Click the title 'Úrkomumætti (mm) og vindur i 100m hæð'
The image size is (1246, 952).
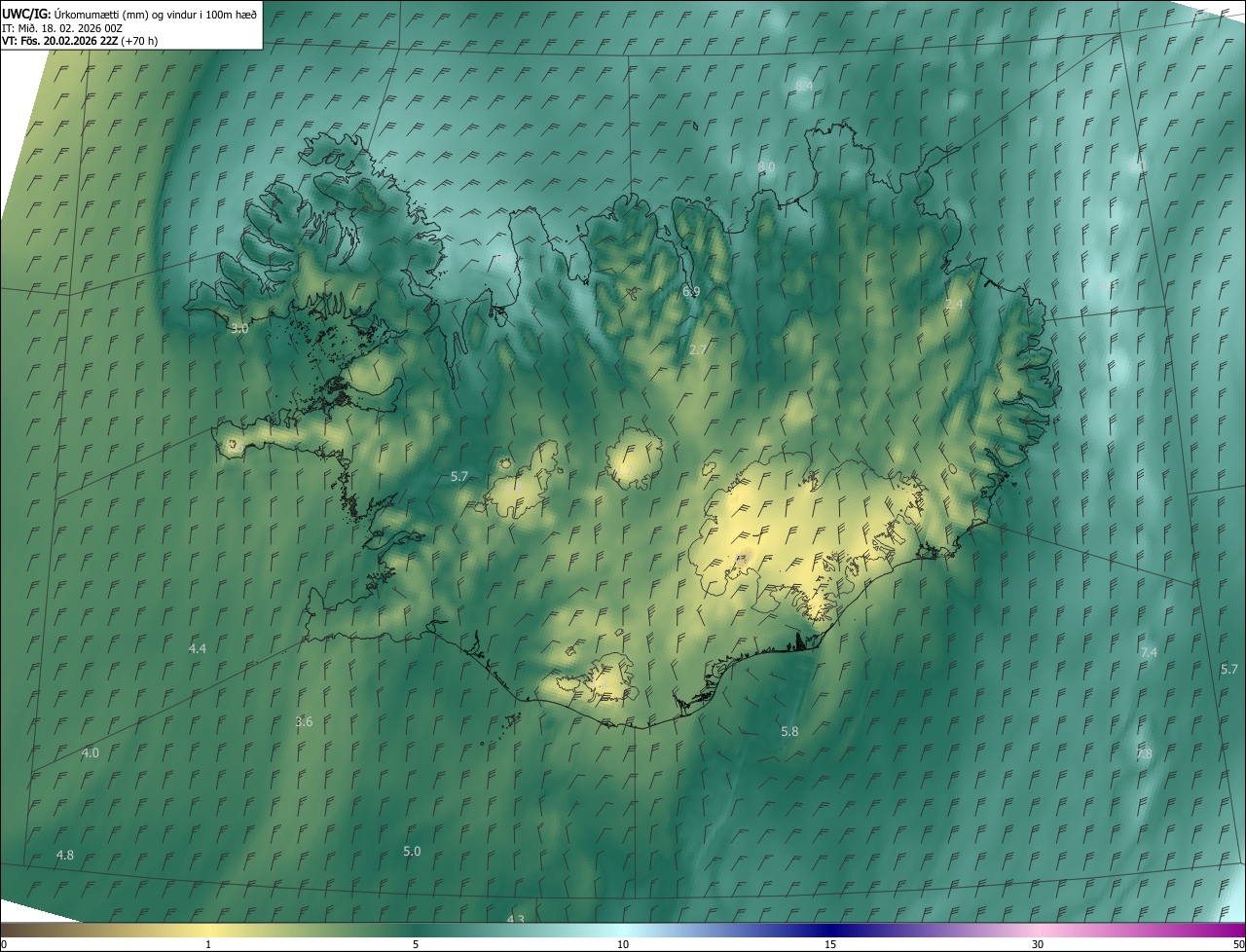point(156,14)
